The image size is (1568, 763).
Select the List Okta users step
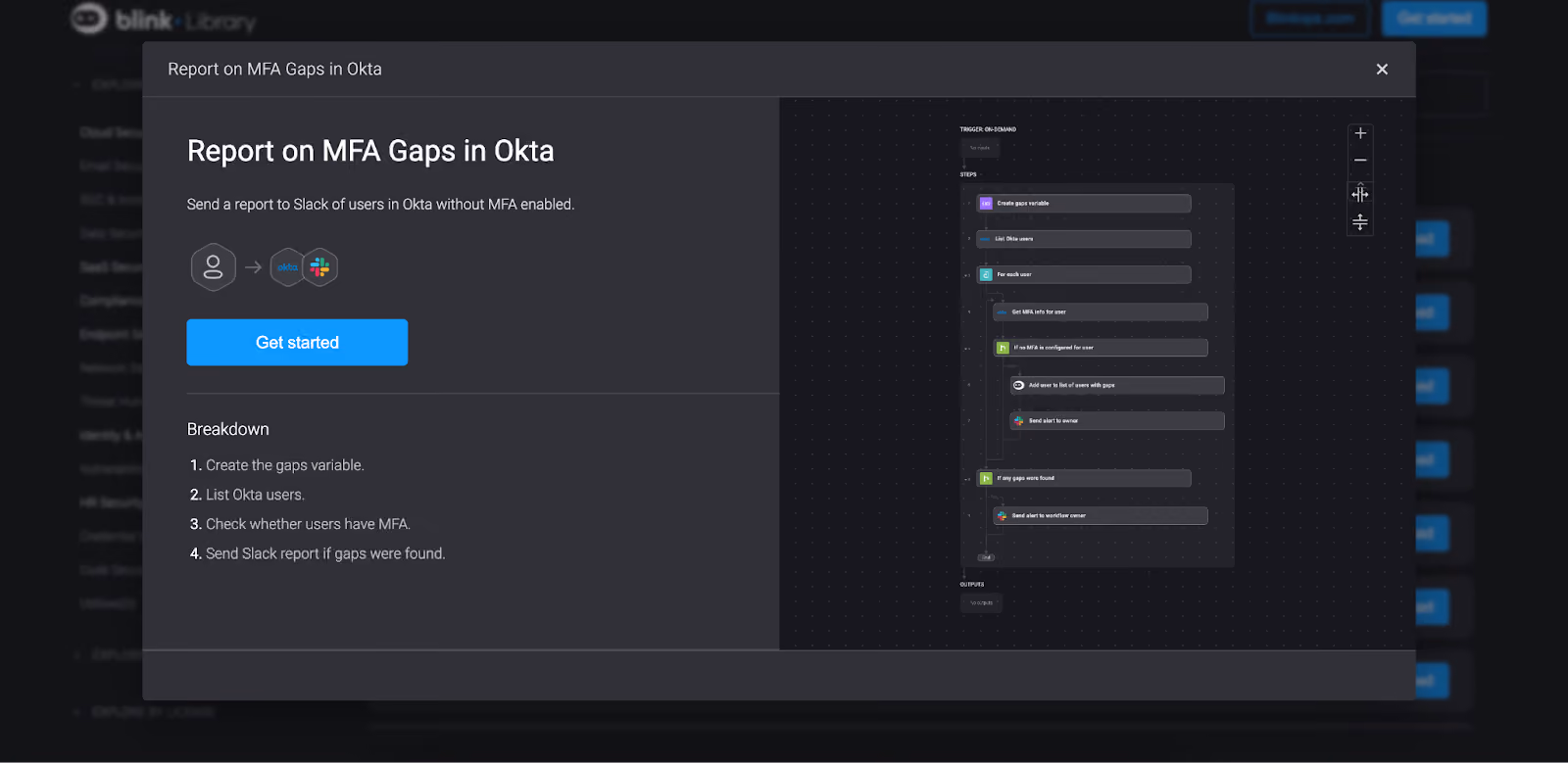[1084, 239]
